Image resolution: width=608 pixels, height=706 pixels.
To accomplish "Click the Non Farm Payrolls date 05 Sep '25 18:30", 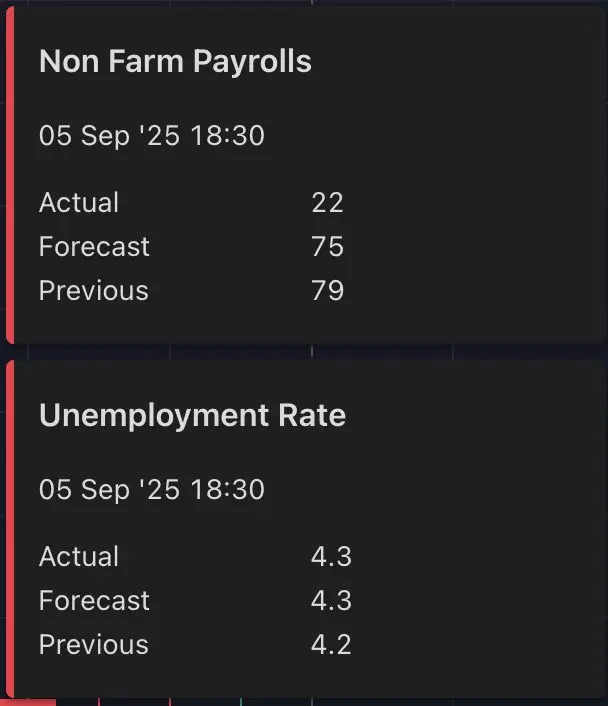I will [152, 136].
